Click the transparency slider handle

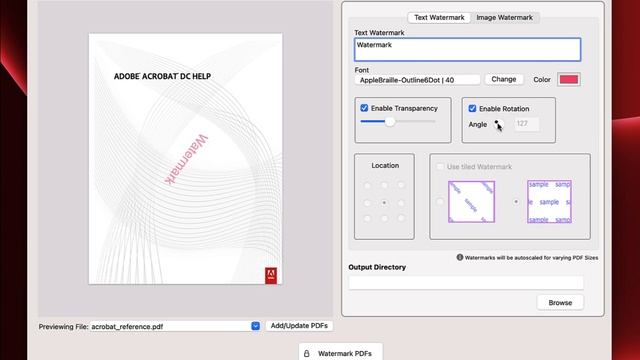pyautogui.click(x=390, y=121)
